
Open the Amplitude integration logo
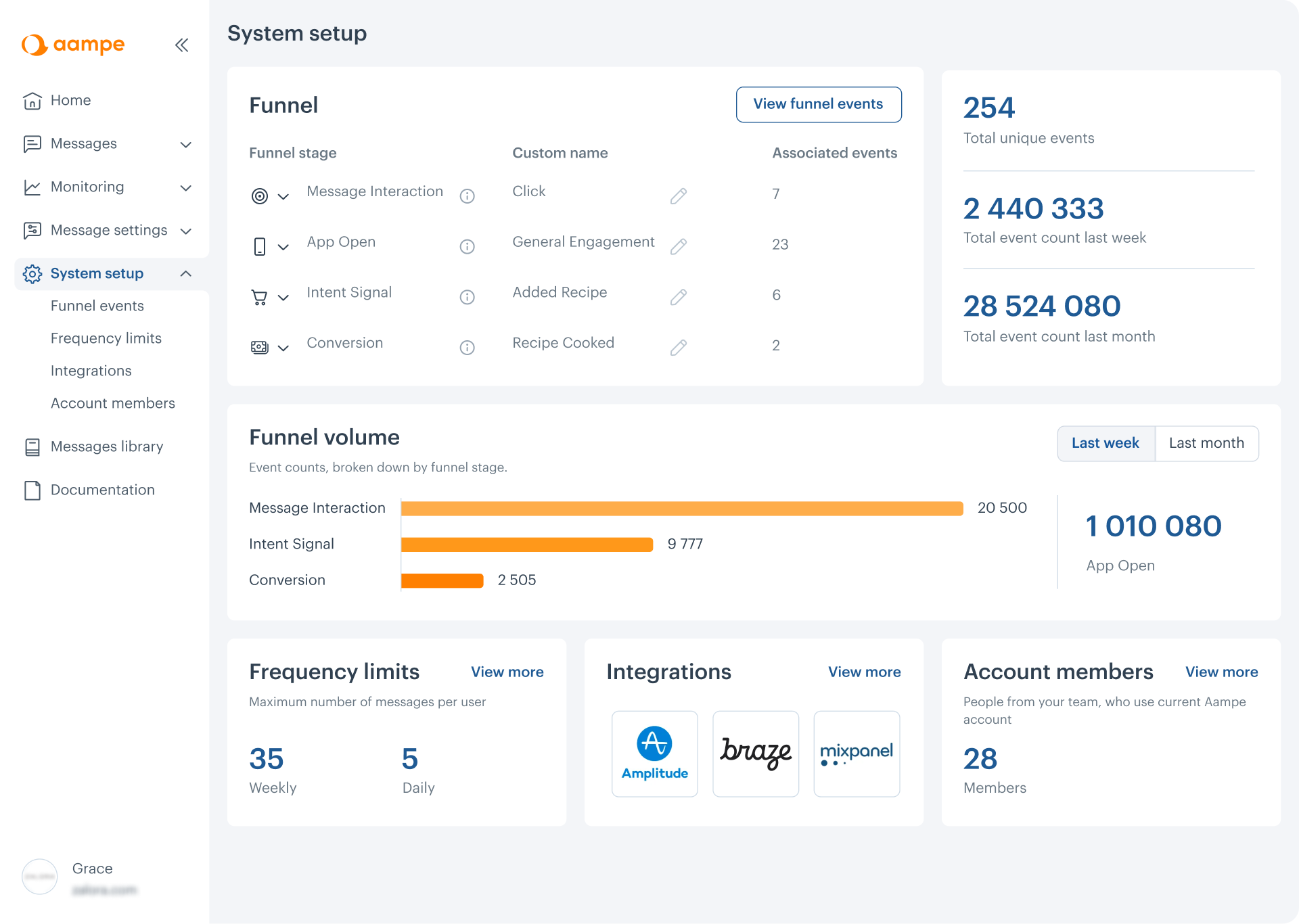tap(654, 754)
